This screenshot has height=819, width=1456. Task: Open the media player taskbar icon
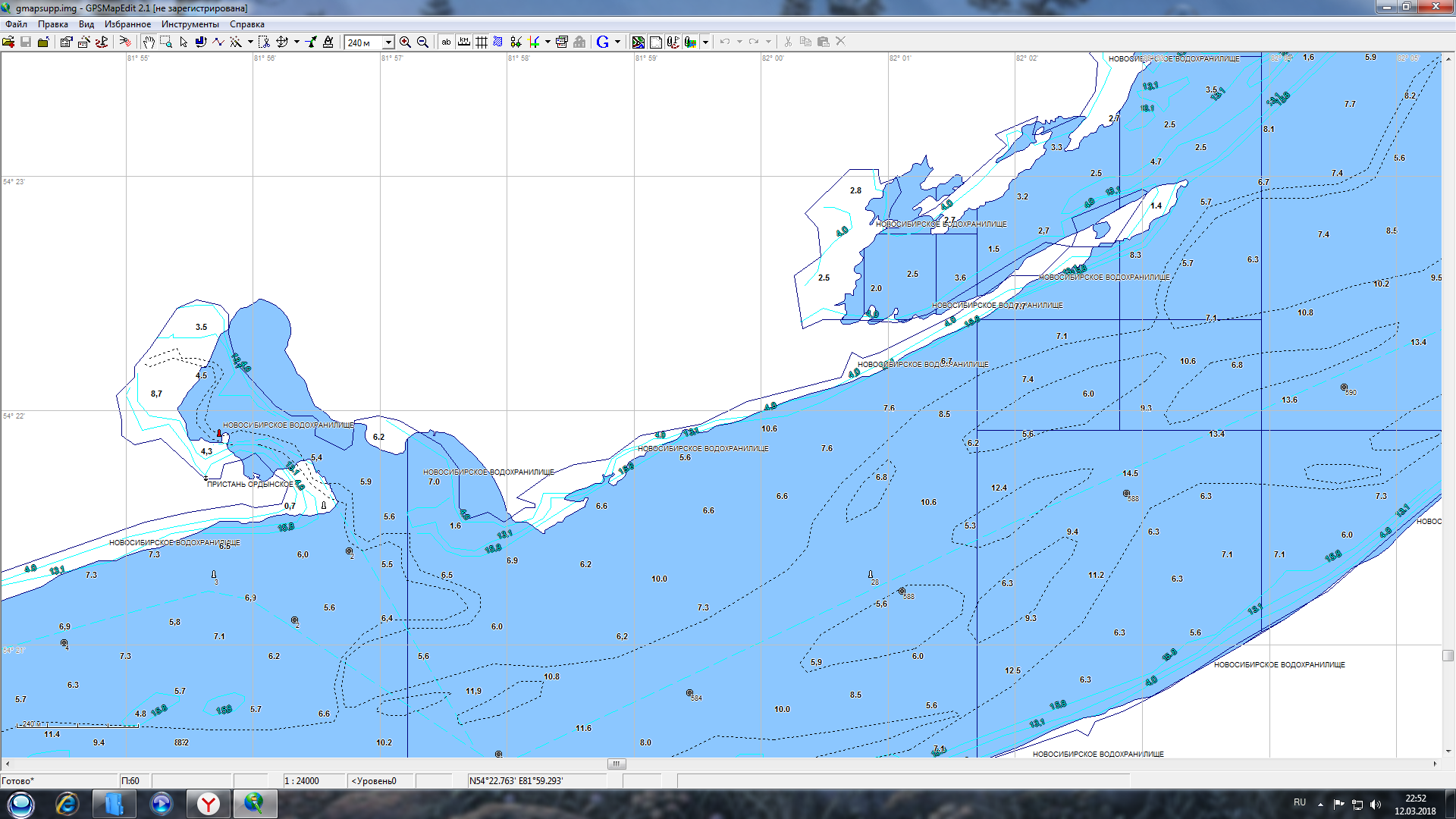point(161,804)
